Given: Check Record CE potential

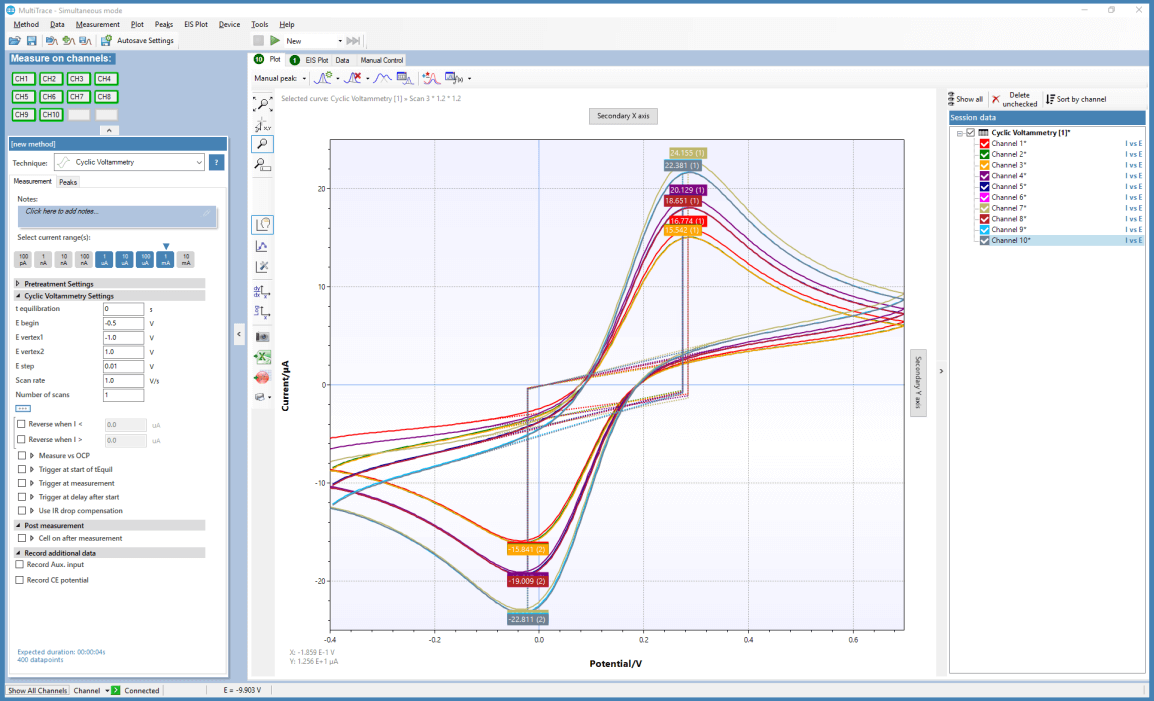Looking at the screenshot, I should tap(20, 580).
